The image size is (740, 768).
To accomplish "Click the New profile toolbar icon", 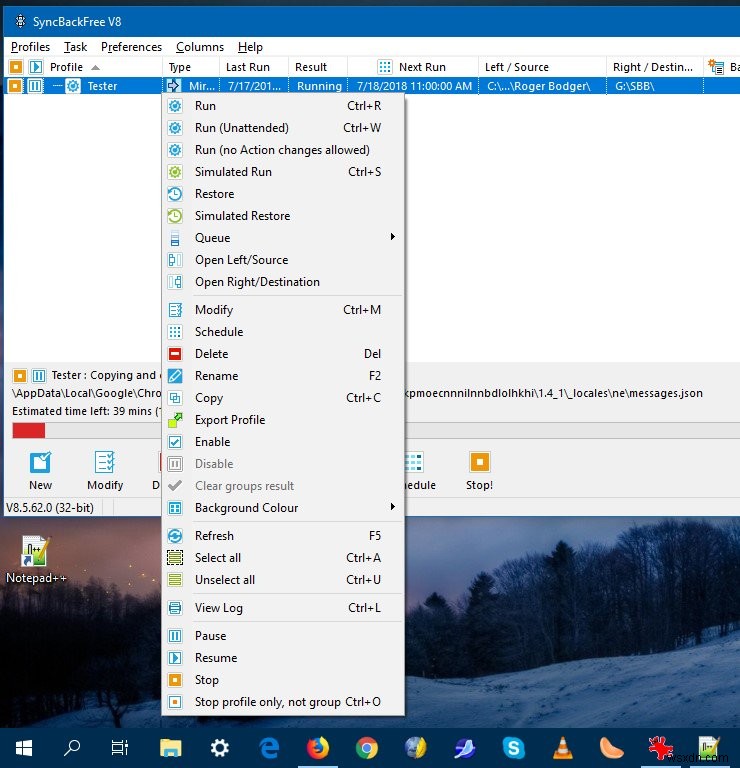I will pos(40,462).
